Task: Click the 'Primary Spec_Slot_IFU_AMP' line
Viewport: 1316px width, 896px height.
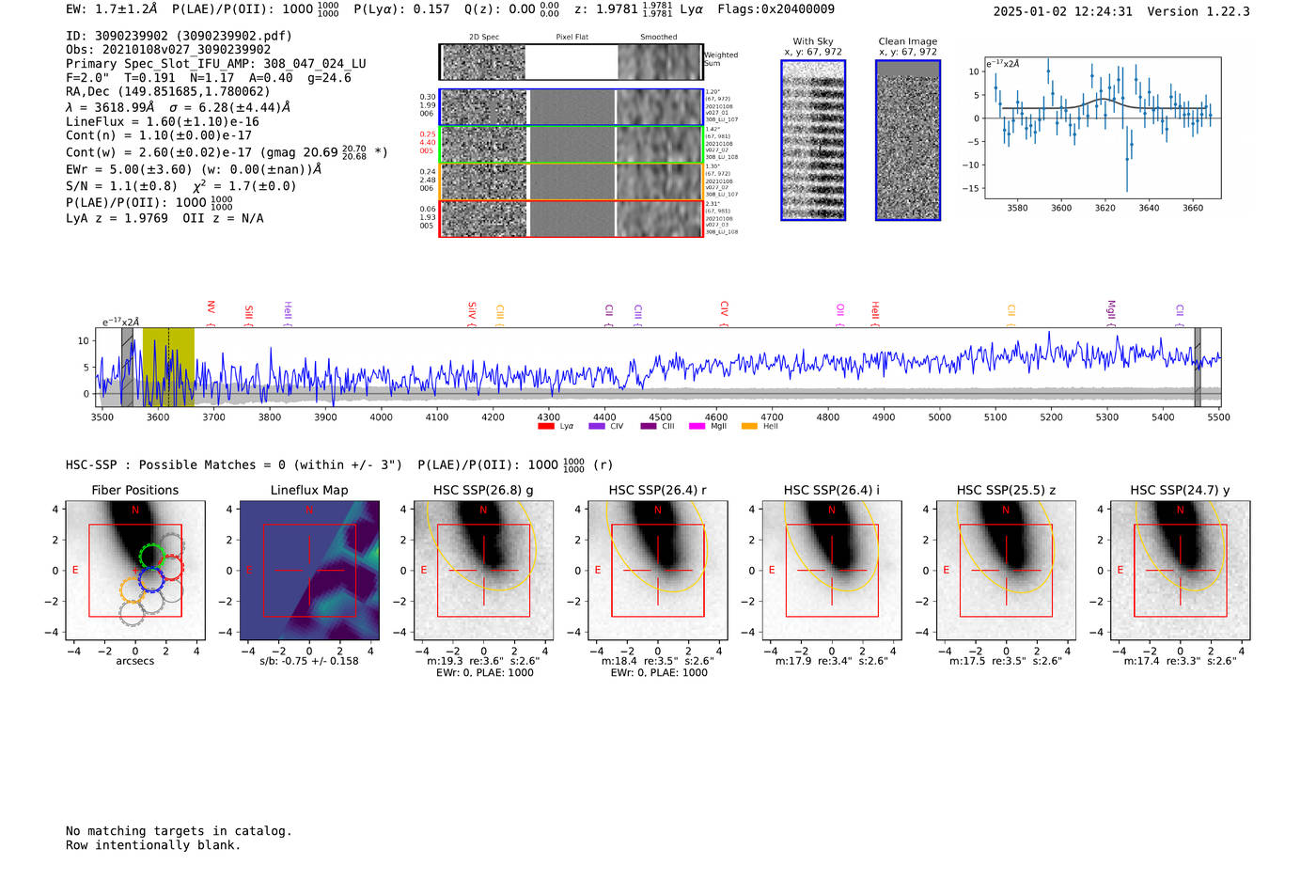Action: point(216,64)
